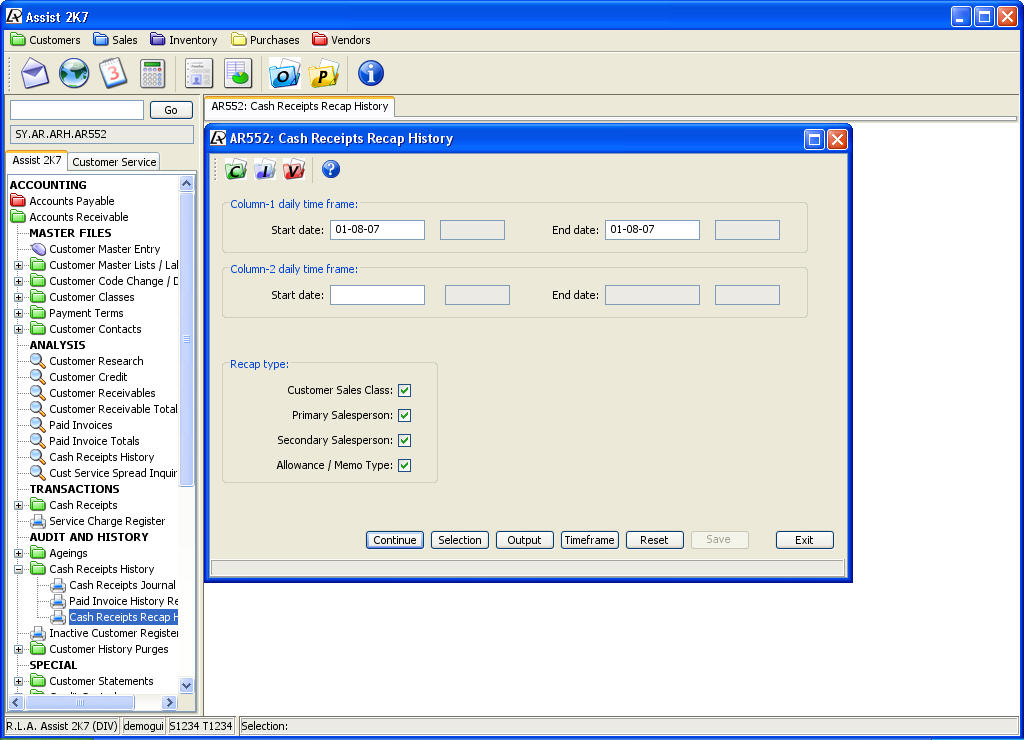This screenshot has height=740, width=1024.
Task: Select the Assist 2K7 tab
Action: tap(37, 161)
